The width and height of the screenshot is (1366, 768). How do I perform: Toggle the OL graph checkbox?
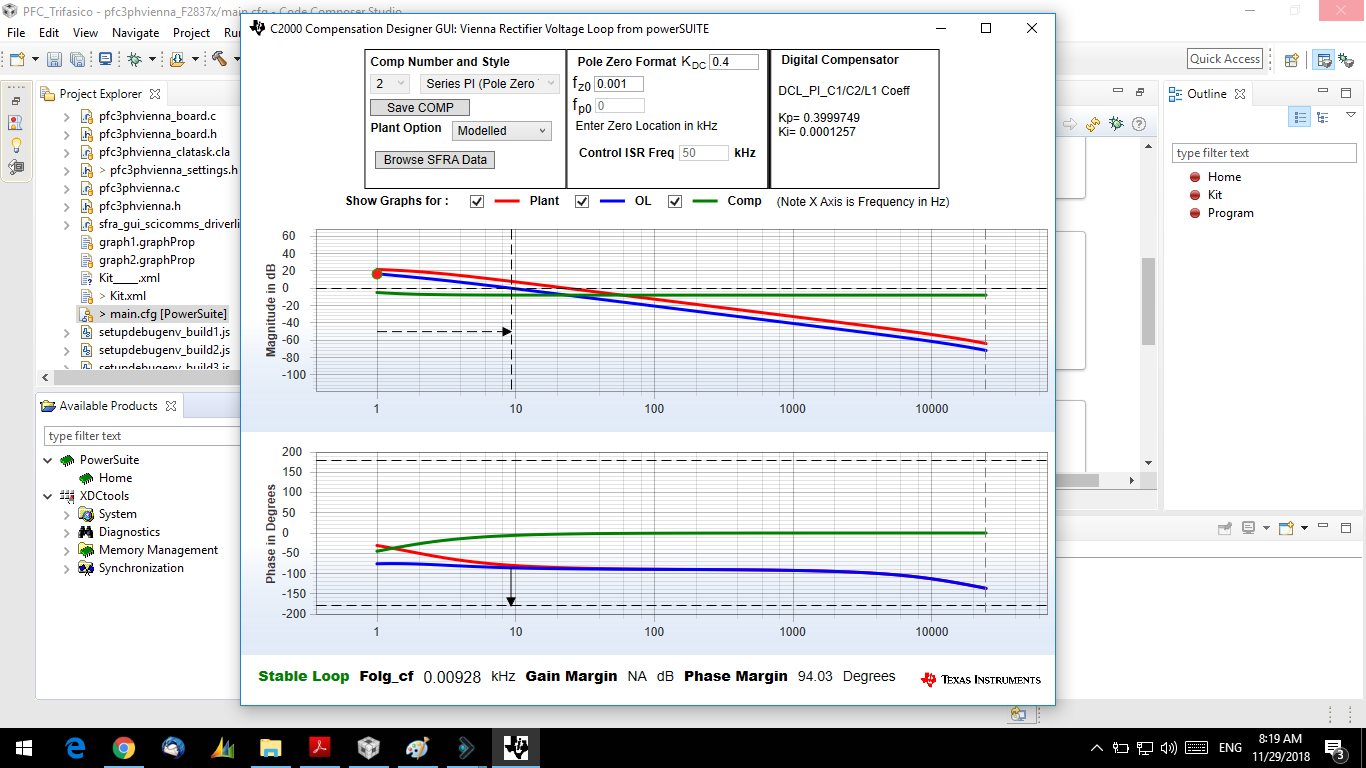click(x=581, y=201)
